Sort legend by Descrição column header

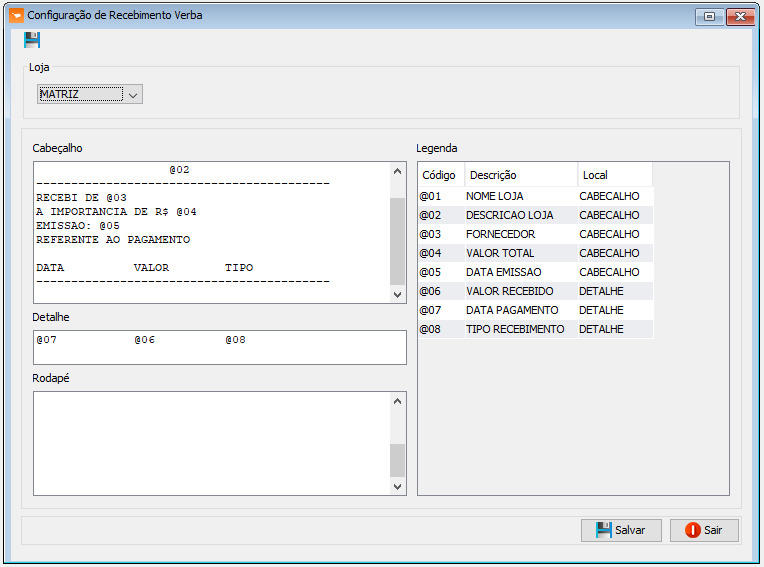tap(520, 175)
